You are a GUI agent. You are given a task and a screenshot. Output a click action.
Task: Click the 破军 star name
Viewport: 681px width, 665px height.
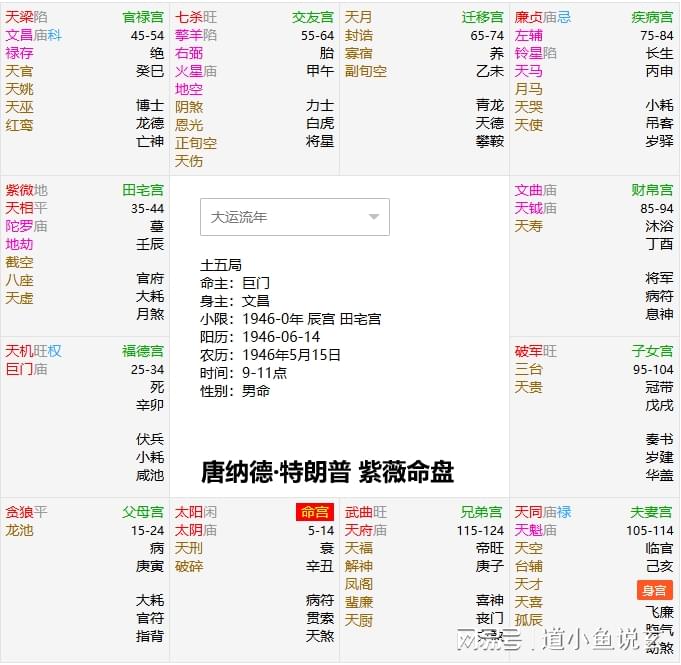tap(529, 351)
